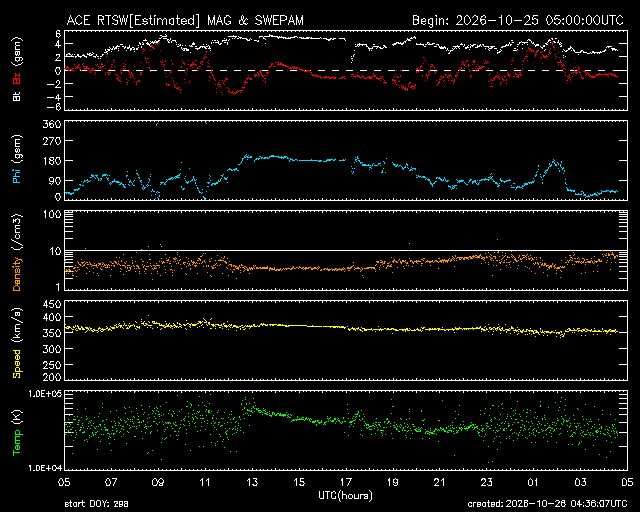Click the '15' hour tick label

point(299,482)
